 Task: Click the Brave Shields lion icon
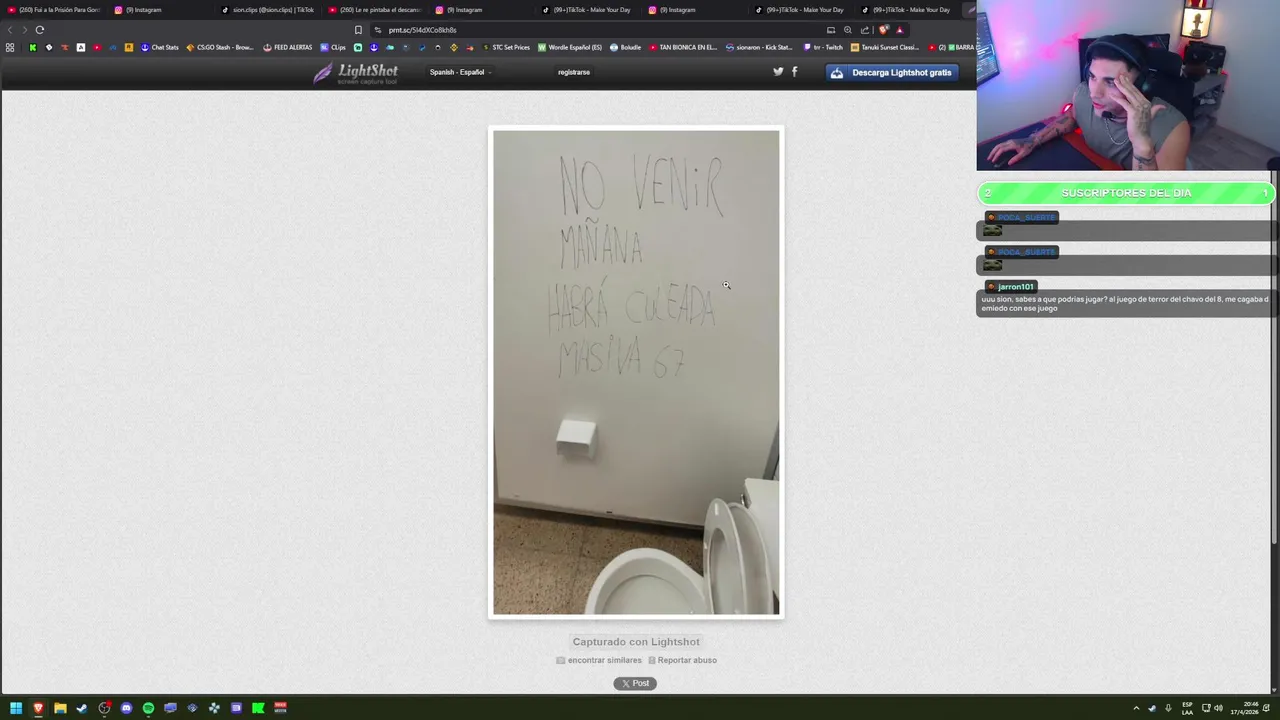pyautogui.click(x=883, y=30)
